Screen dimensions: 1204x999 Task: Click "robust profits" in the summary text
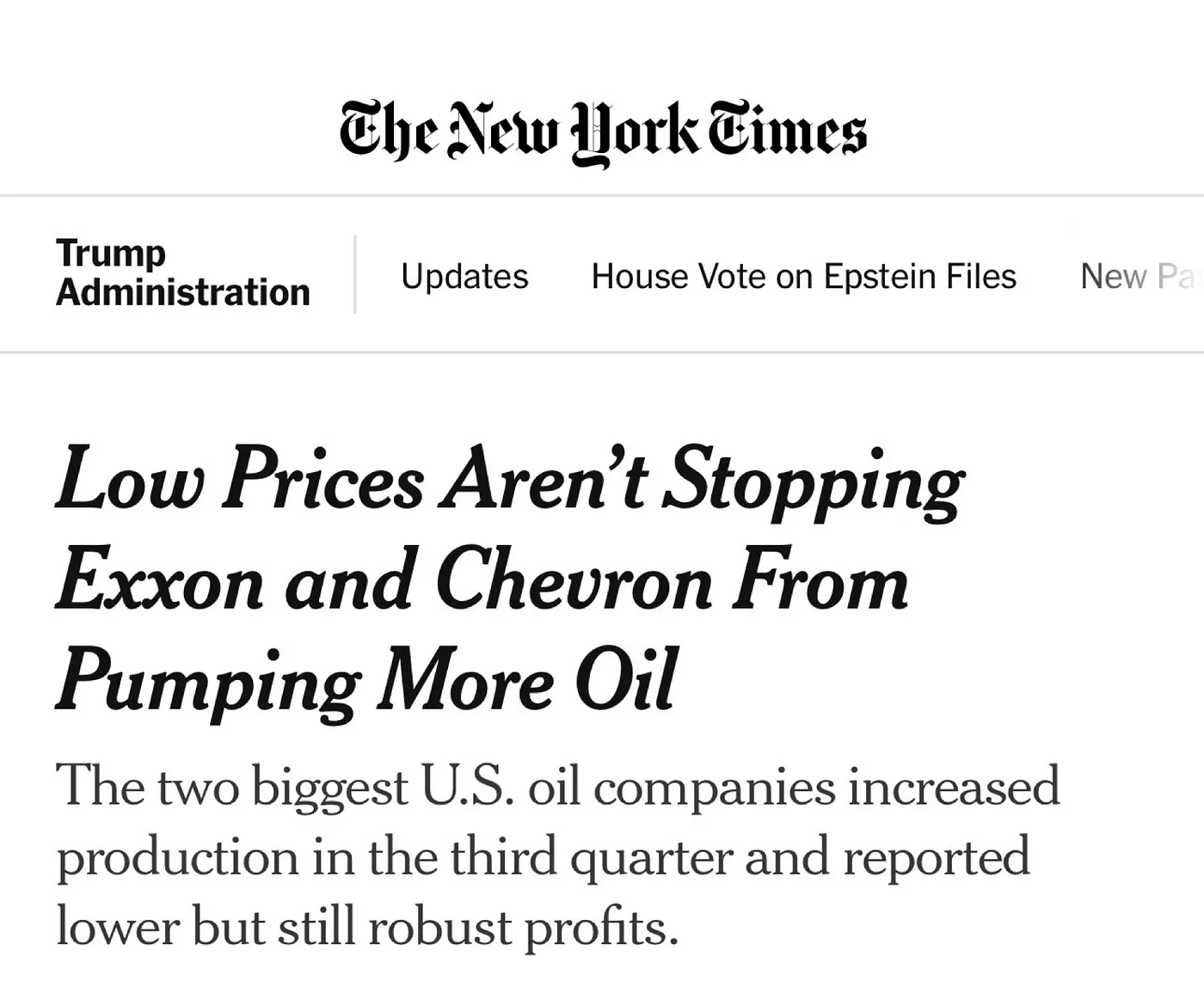click(523, 929)
